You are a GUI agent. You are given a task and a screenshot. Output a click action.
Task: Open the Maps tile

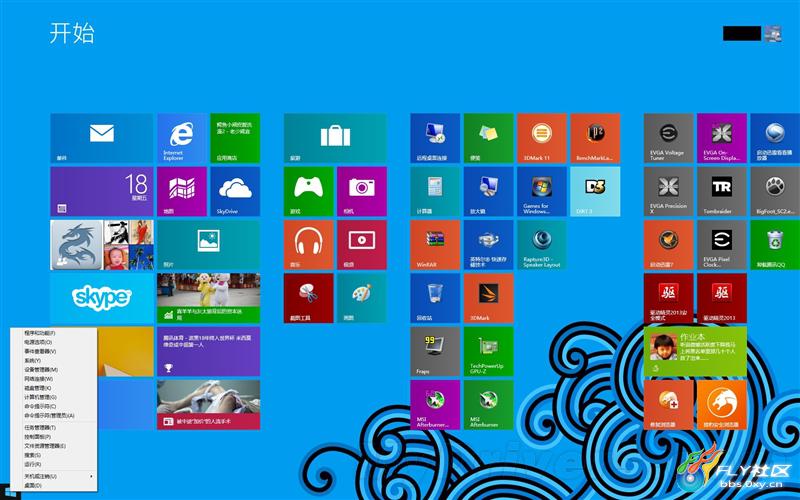182,191
